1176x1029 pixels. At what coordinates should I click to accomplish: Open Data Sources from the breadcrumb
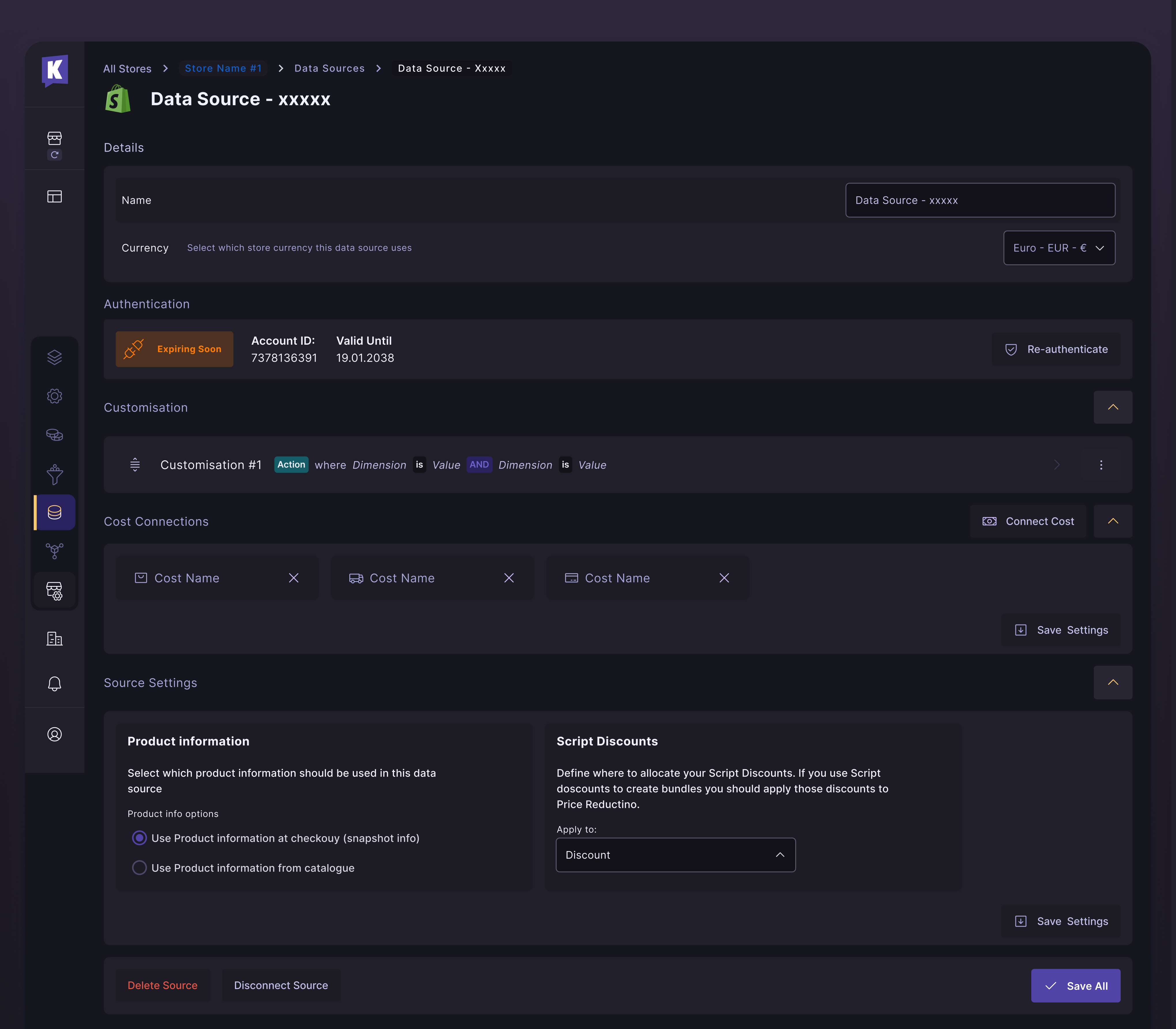[329, 68]
